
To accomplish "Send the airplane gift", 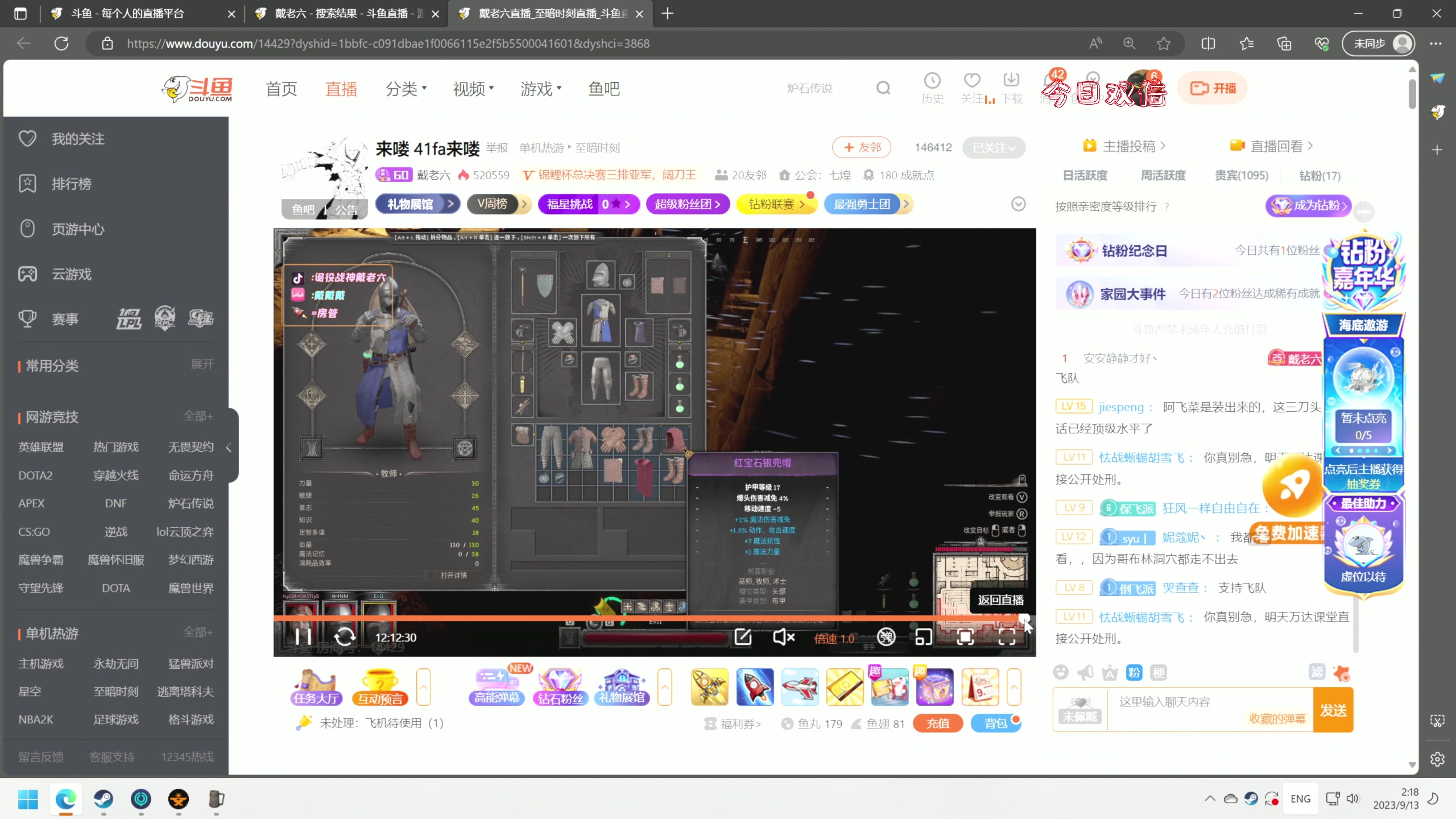I will pos(800,687).
